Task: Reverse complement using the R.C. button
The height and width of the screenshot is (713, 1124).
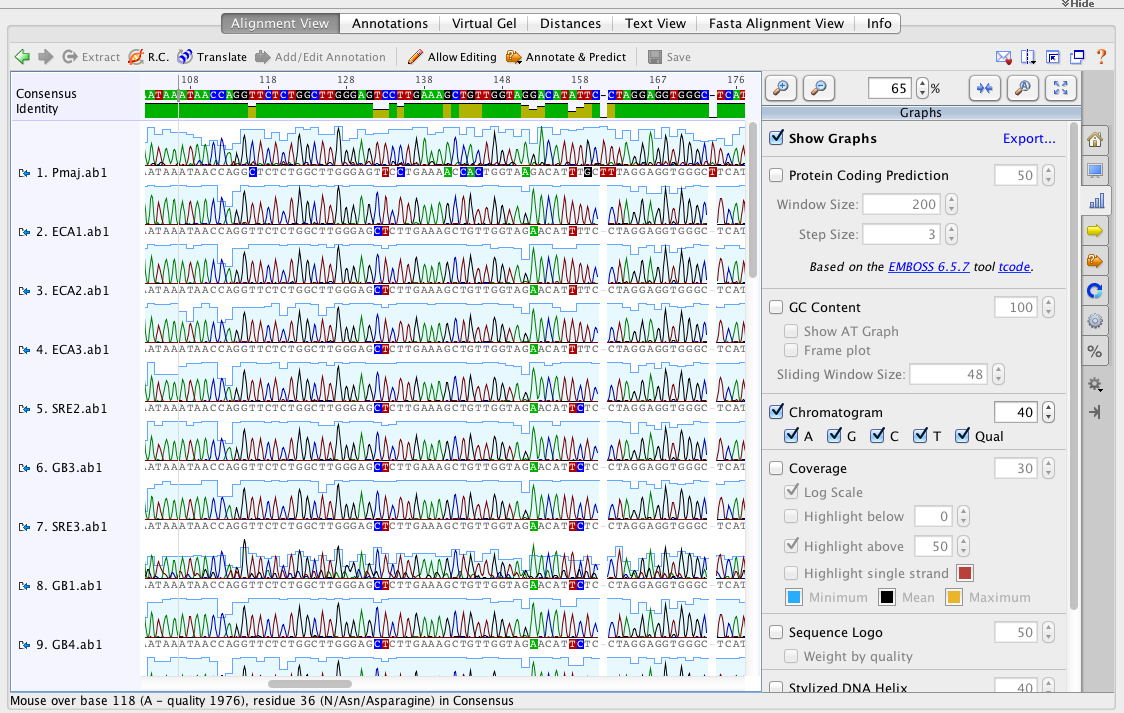Action: (148, 57)
